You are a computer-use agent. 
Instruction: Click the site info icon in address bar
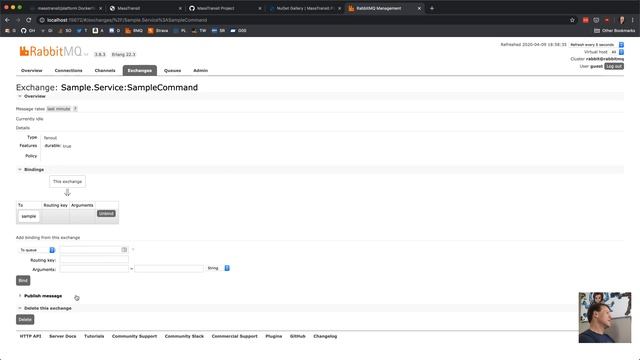pos(42,20)
